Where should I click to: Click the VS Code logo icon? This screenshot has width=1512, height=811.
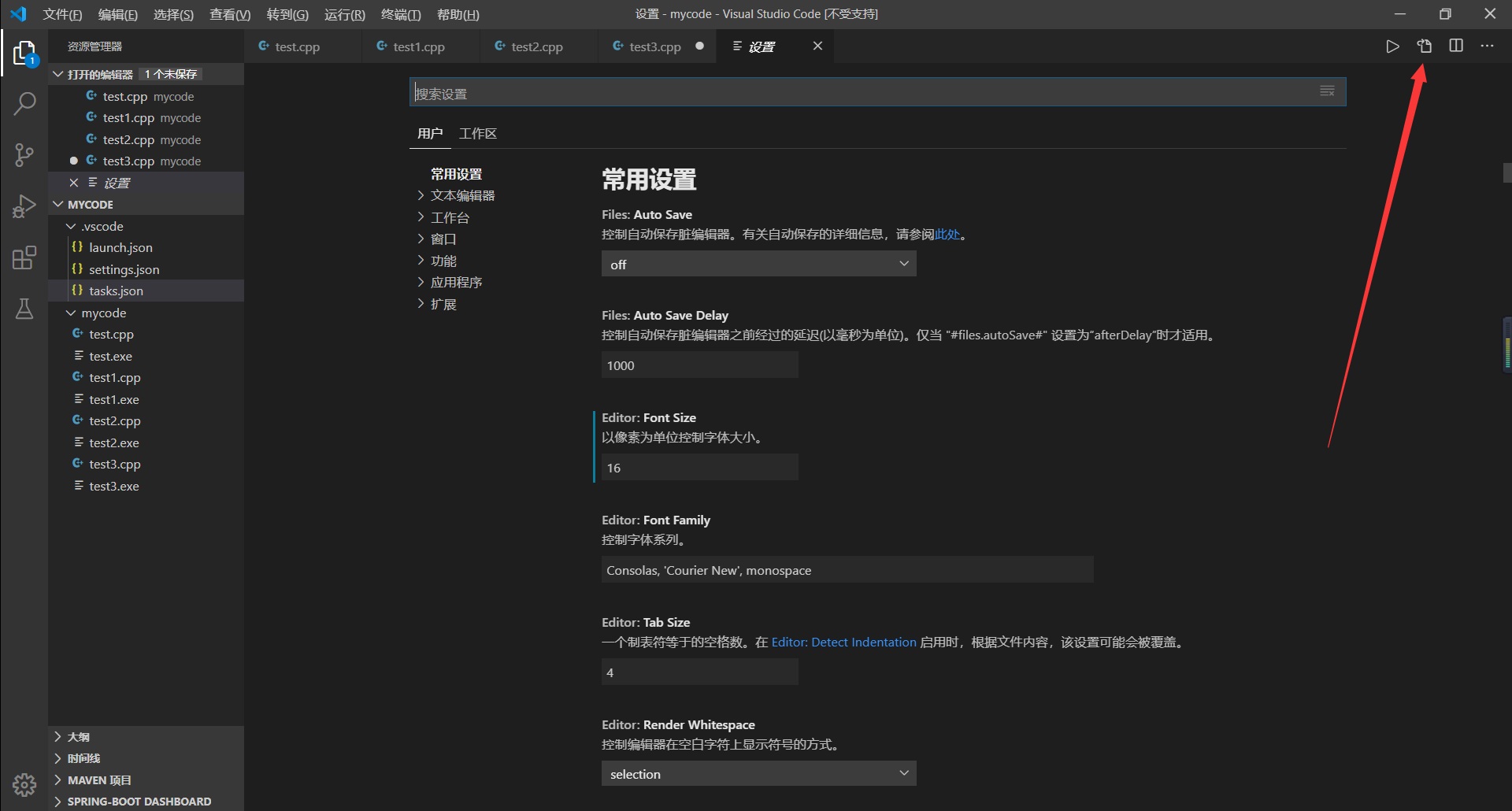click(x=18, y=14)
